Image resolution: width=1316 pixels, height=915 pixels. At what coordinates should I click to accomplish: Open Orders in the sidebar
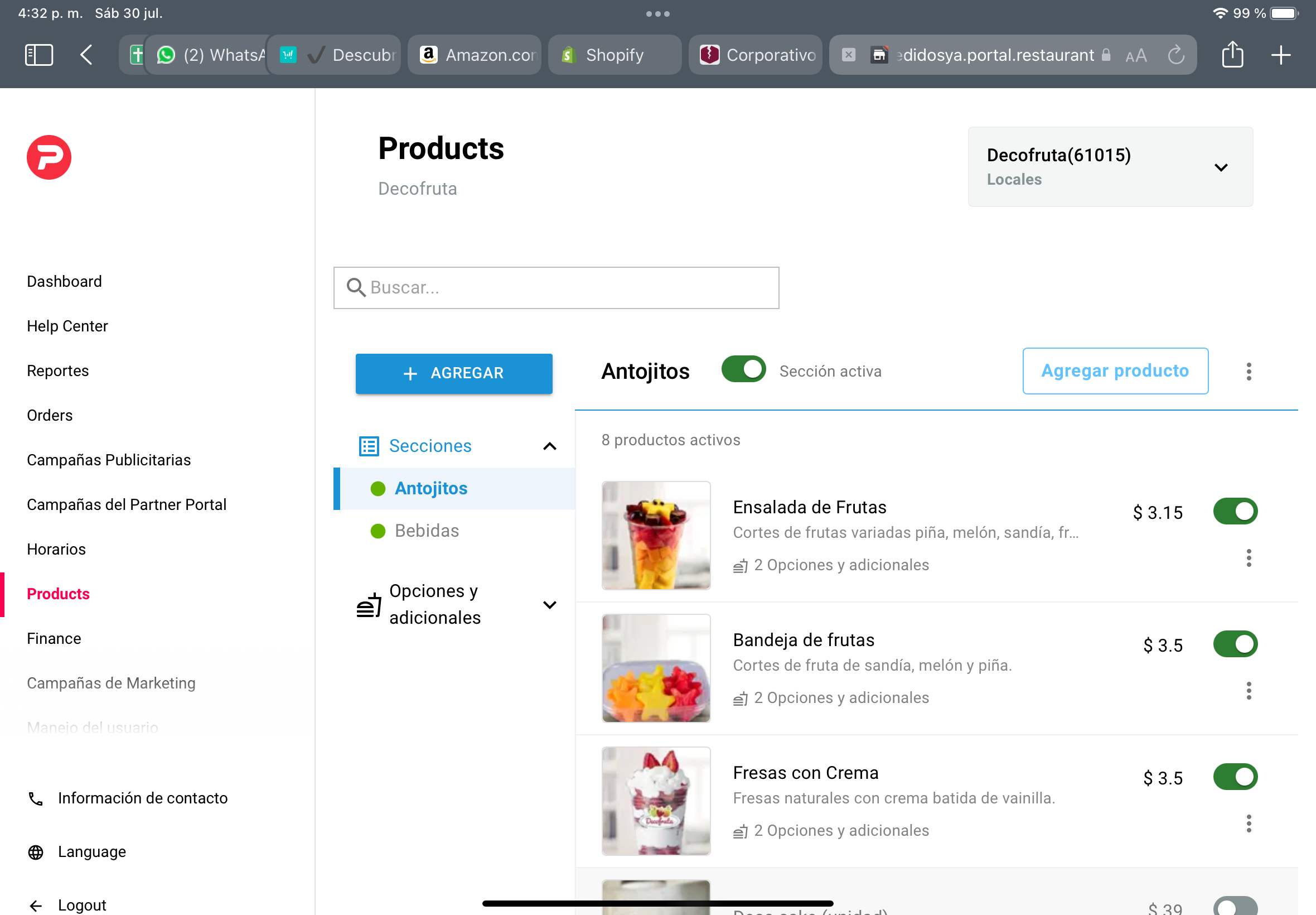coord(50,416)
